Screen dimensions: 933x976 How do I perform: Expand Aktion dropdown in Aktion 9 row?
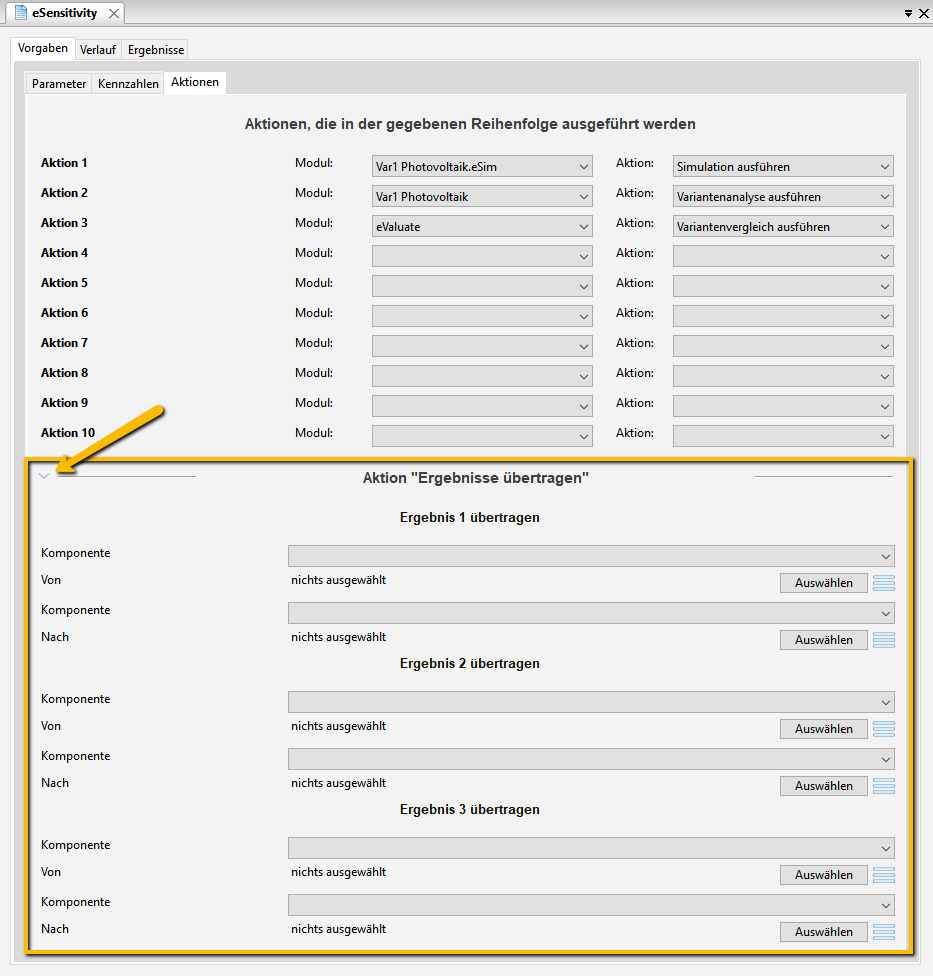tap(783, 406)
